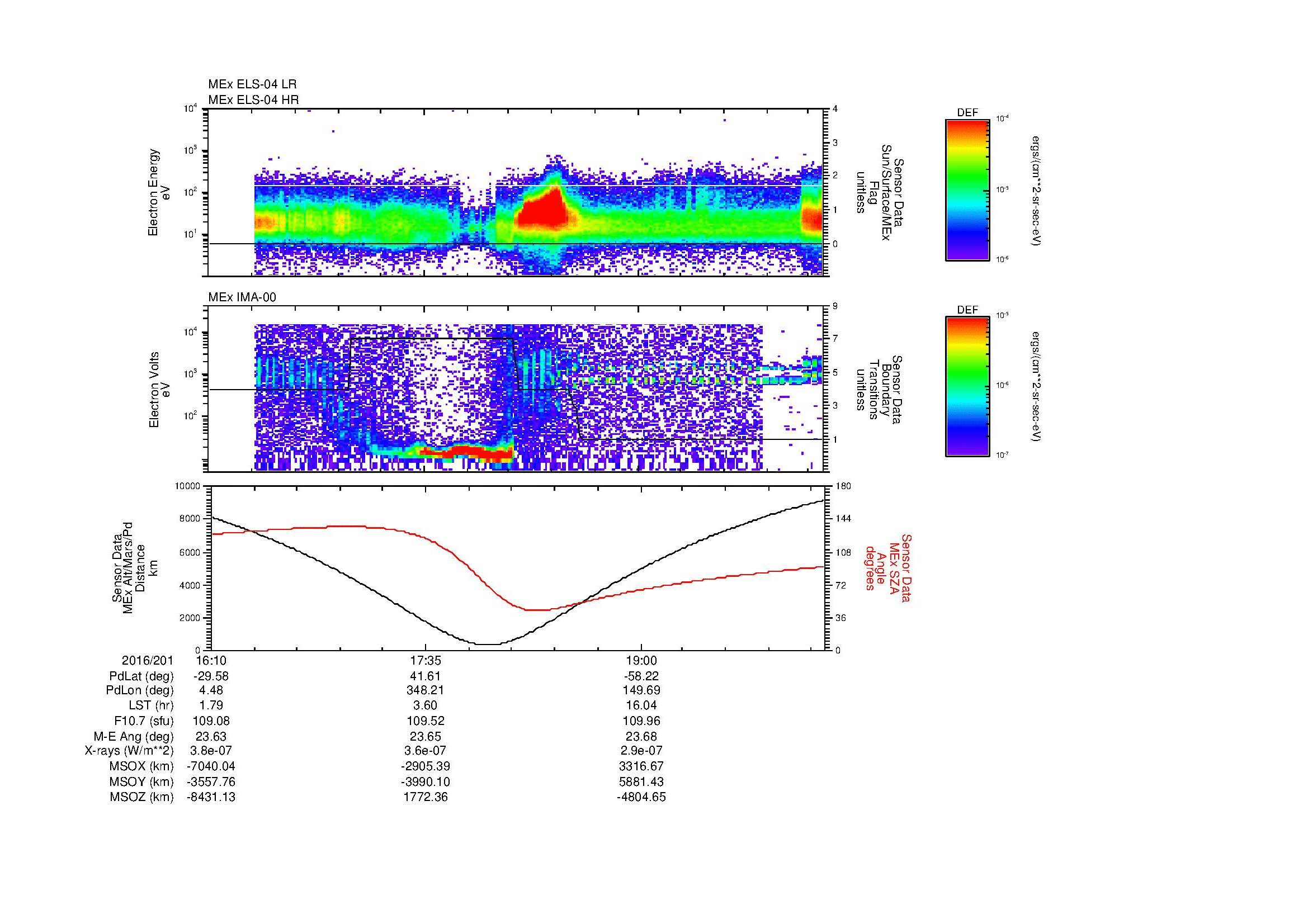Click the MSOX value '-2905.39'
The height and width of the screenshot is (924, 1308).
pyautogui.click(x=426, y=766)
